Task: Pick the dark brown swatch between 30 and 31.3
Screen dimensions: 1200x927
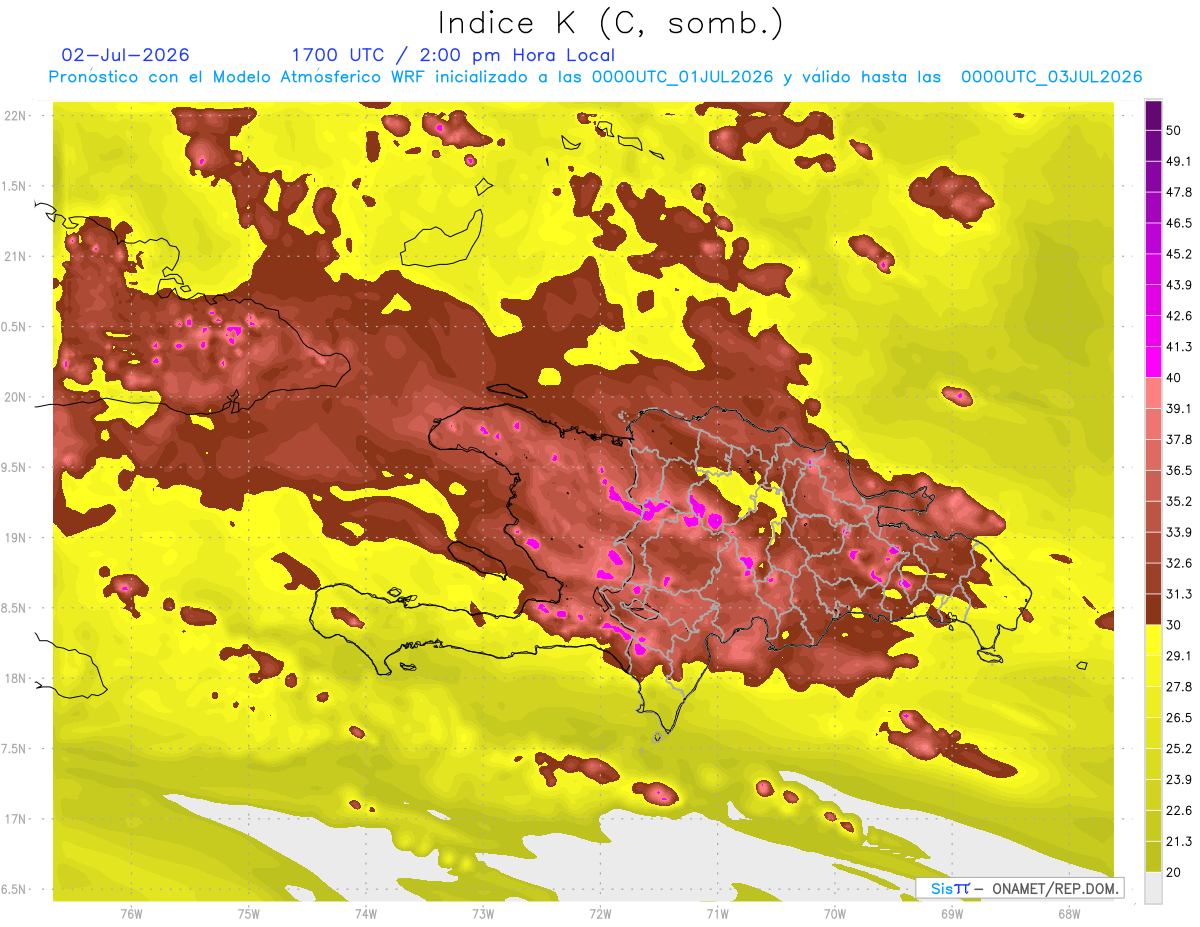Action: click(1154, 609)
